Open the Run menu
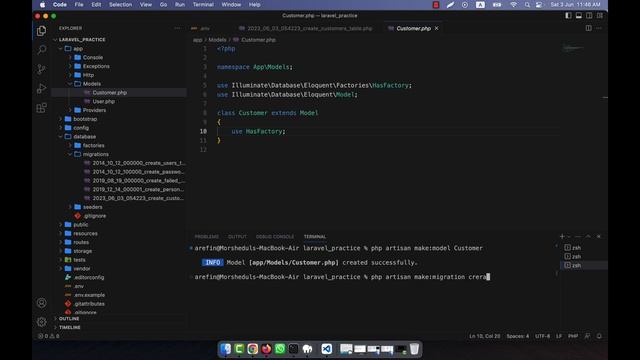Viewport: 640px width, 360px height. [180, 4]
